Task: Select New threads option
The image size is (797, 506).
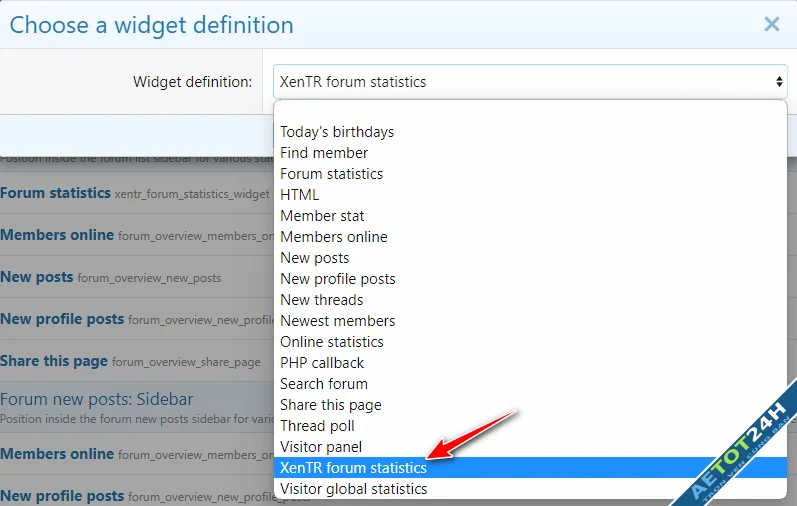Action: [321, 300]
